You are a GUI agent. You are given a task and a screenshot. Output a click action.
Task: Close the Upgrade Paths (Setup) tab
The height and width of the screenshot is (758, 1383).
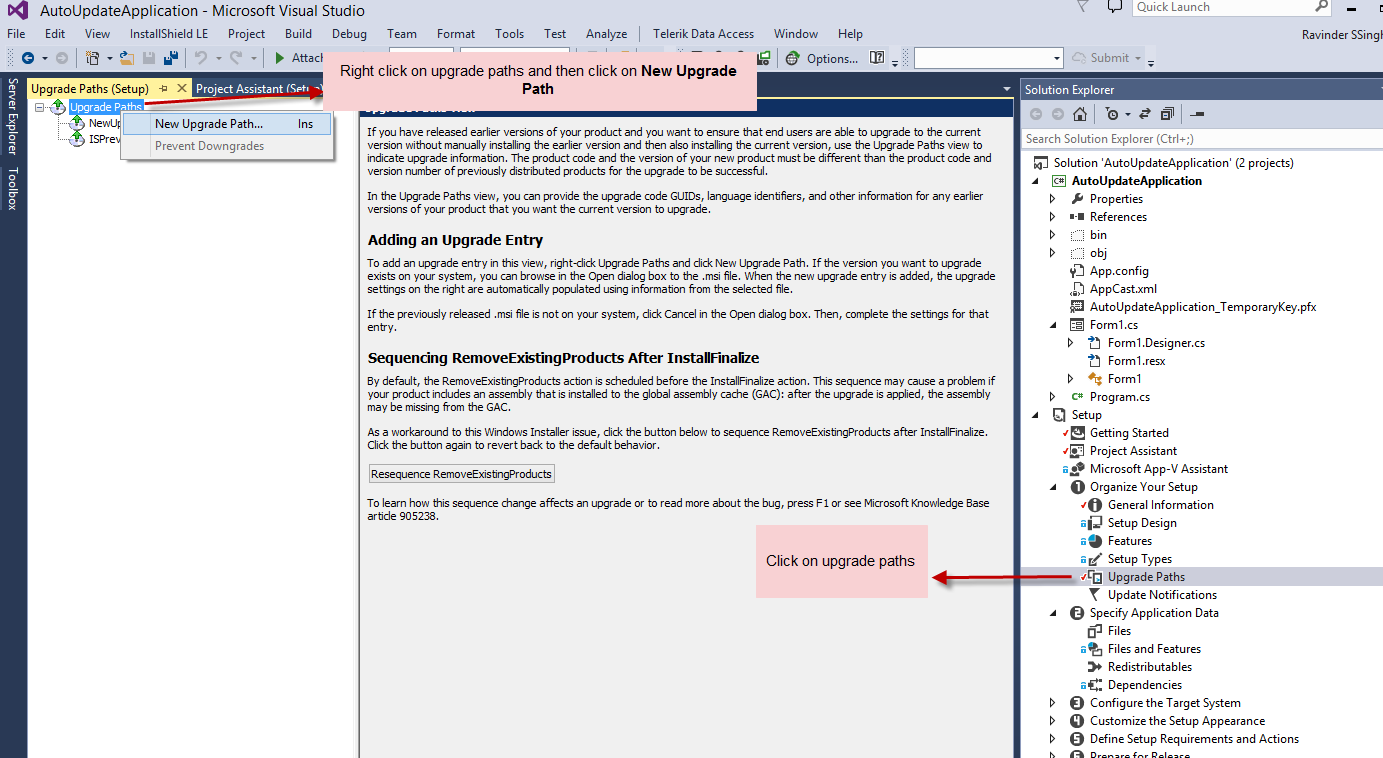pyautogui.click(x=182, y=89)
